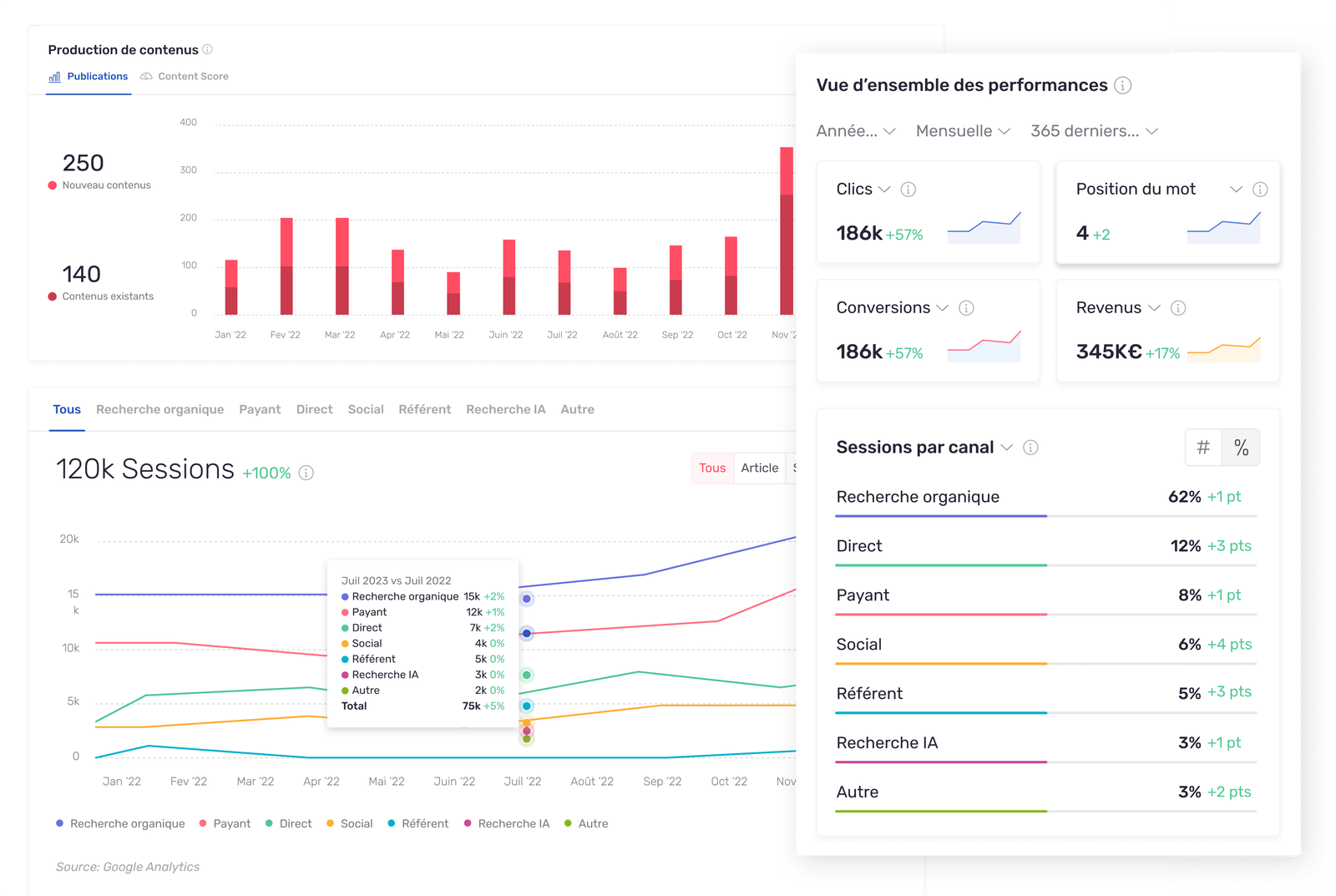Click the Nouveau contenus red legend dot
This screenshot has width=1336, height=896.
coord(53,185)
